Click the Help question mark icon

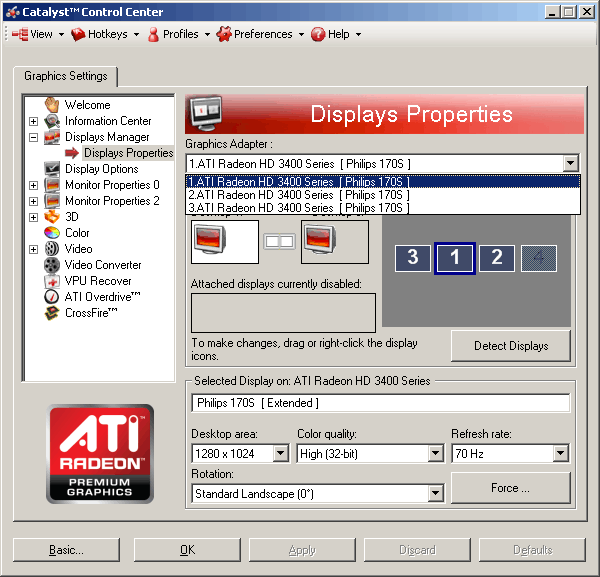[318, 34]
